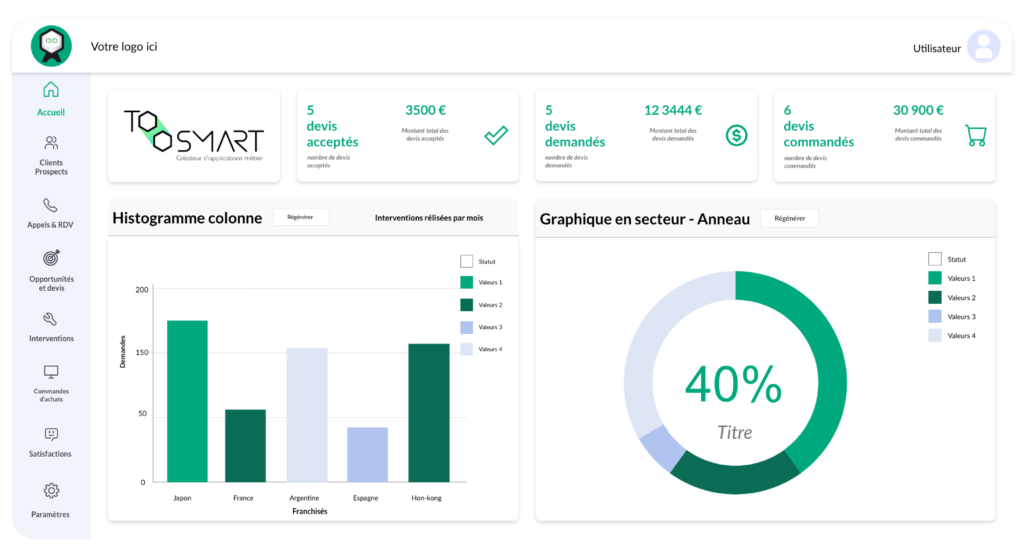Screen dimensions: 1024x553
Task: Click 'Interventions rélisées par mois' subtitle
Action: pyautogui.click(x=429, y=218)
